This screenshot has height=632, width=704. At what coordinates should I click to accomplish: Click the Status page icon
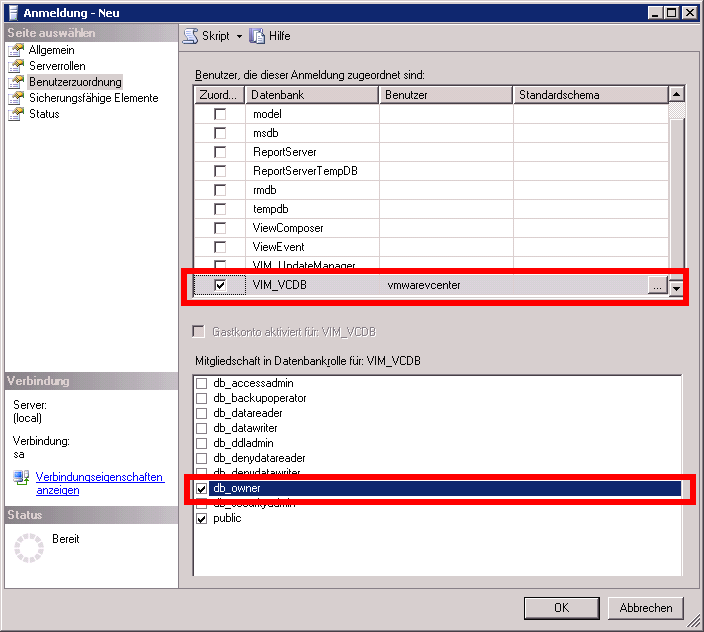(x=16, y=114)
